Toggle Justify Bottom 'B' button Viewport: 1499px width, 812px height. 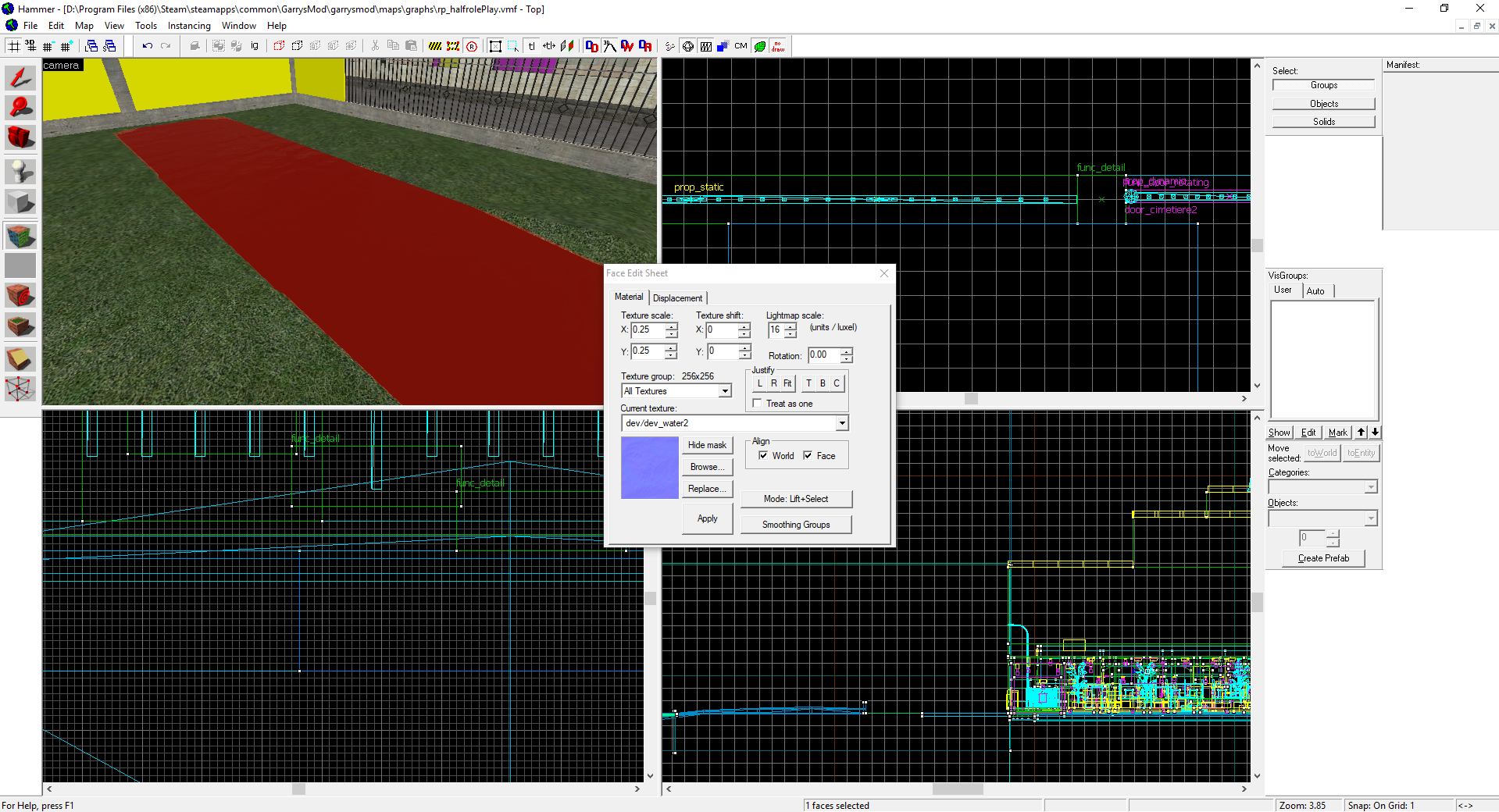tap(823, 383)
